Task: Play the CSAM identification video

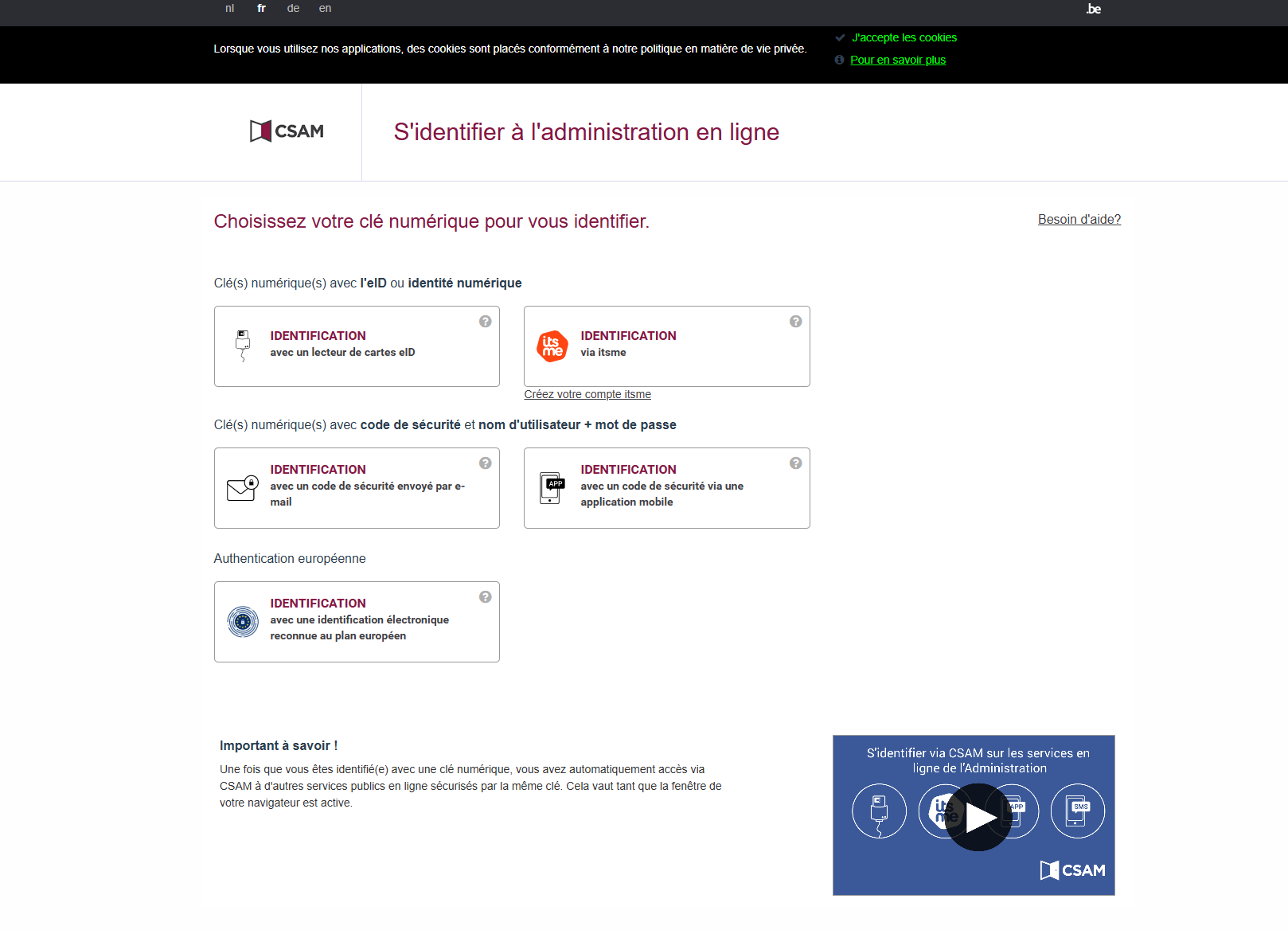Action: (x=978, y=817)
